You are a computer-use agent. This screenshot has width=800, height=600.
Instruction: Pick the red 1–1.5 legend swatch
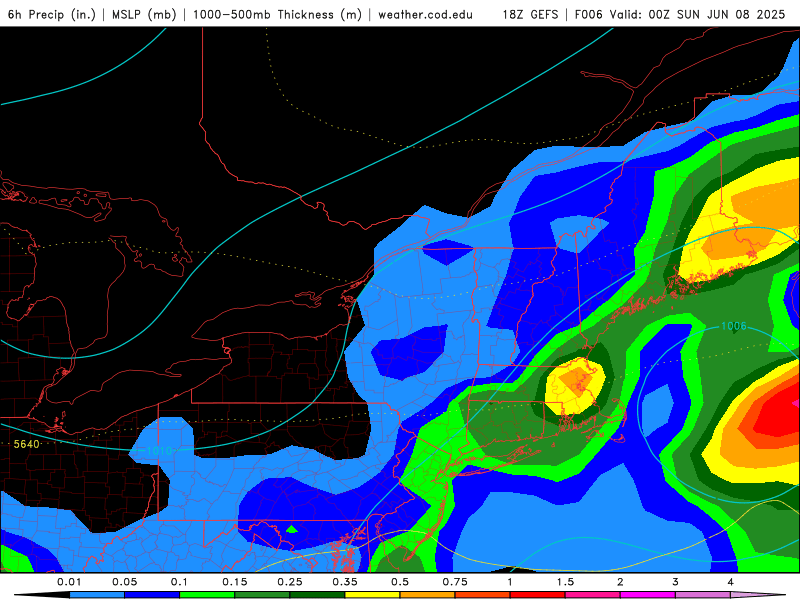coord(538,595)
